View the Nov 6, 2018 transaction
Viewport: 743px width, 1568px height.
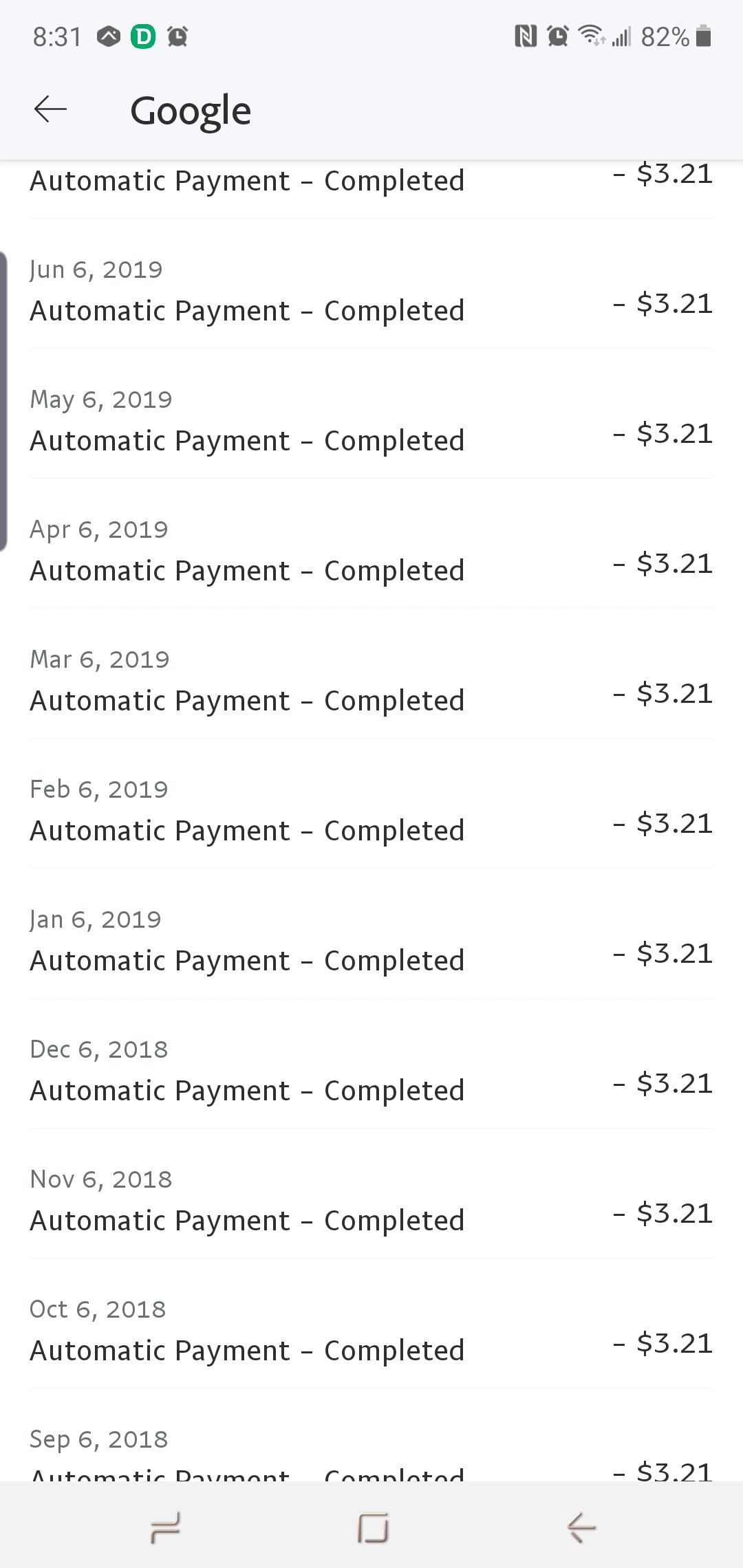(371, 1201)
